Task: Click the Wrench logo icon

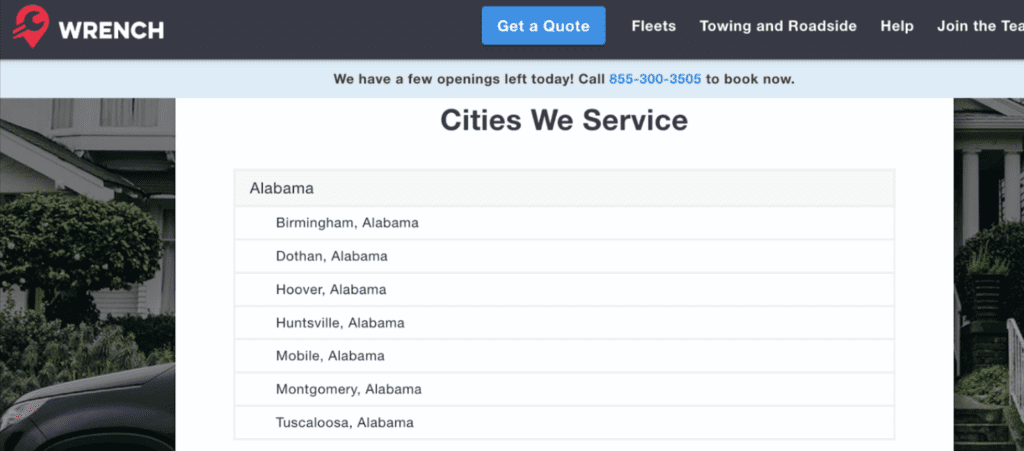Action: point(30,26)
